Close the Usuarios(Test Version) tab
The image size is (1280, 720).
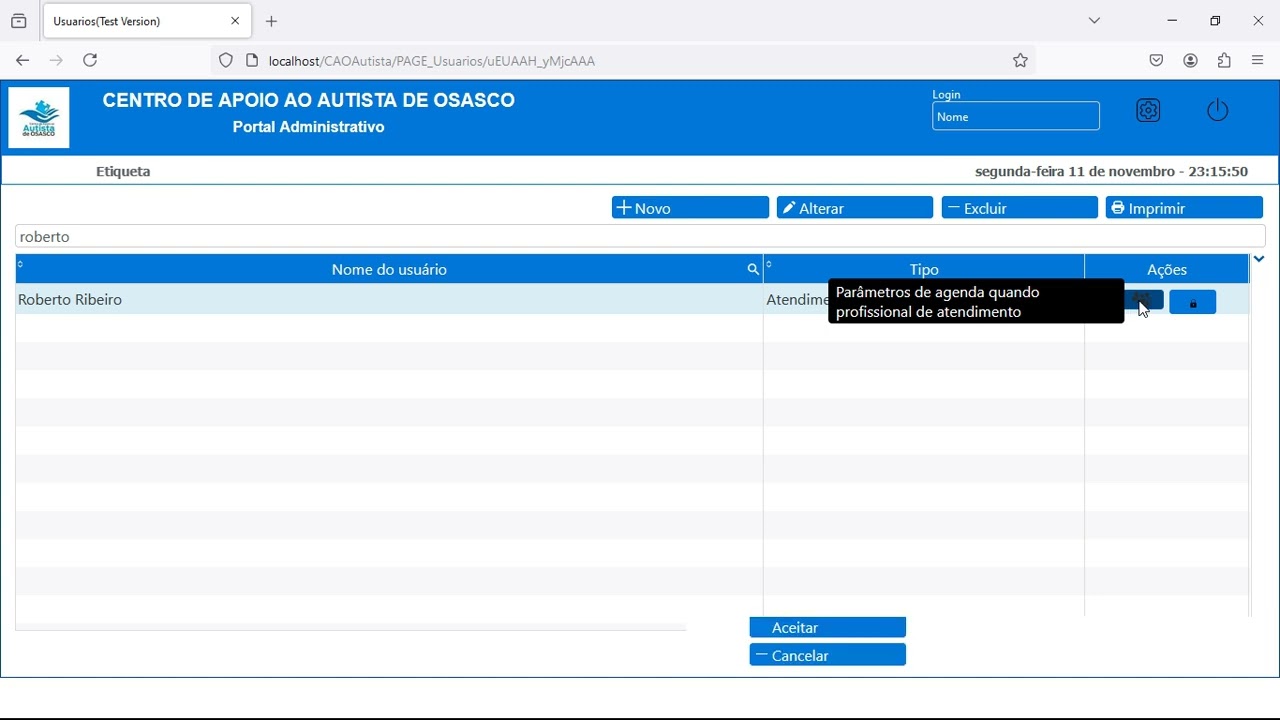(235, 21)
